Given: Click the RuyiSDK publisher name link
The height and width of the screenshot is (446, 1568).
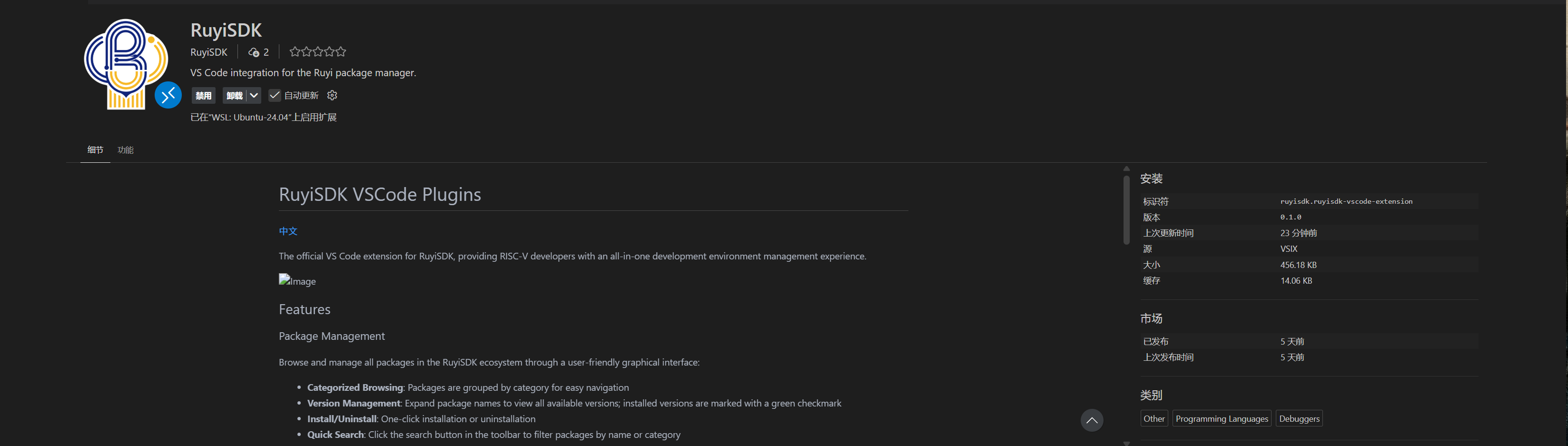Looking at the screenshot, I should click(209, 52).
